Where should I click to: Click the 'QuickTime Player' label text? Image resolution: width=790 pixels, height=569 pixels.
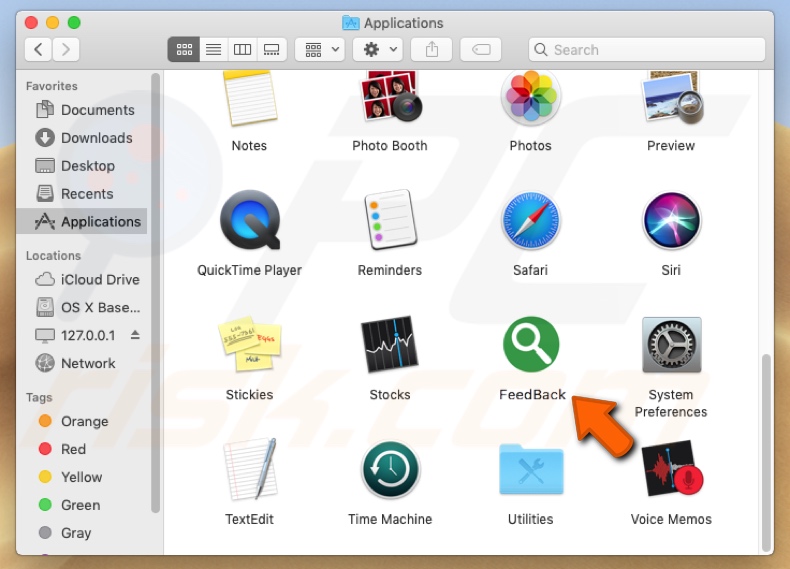[249, 270]
